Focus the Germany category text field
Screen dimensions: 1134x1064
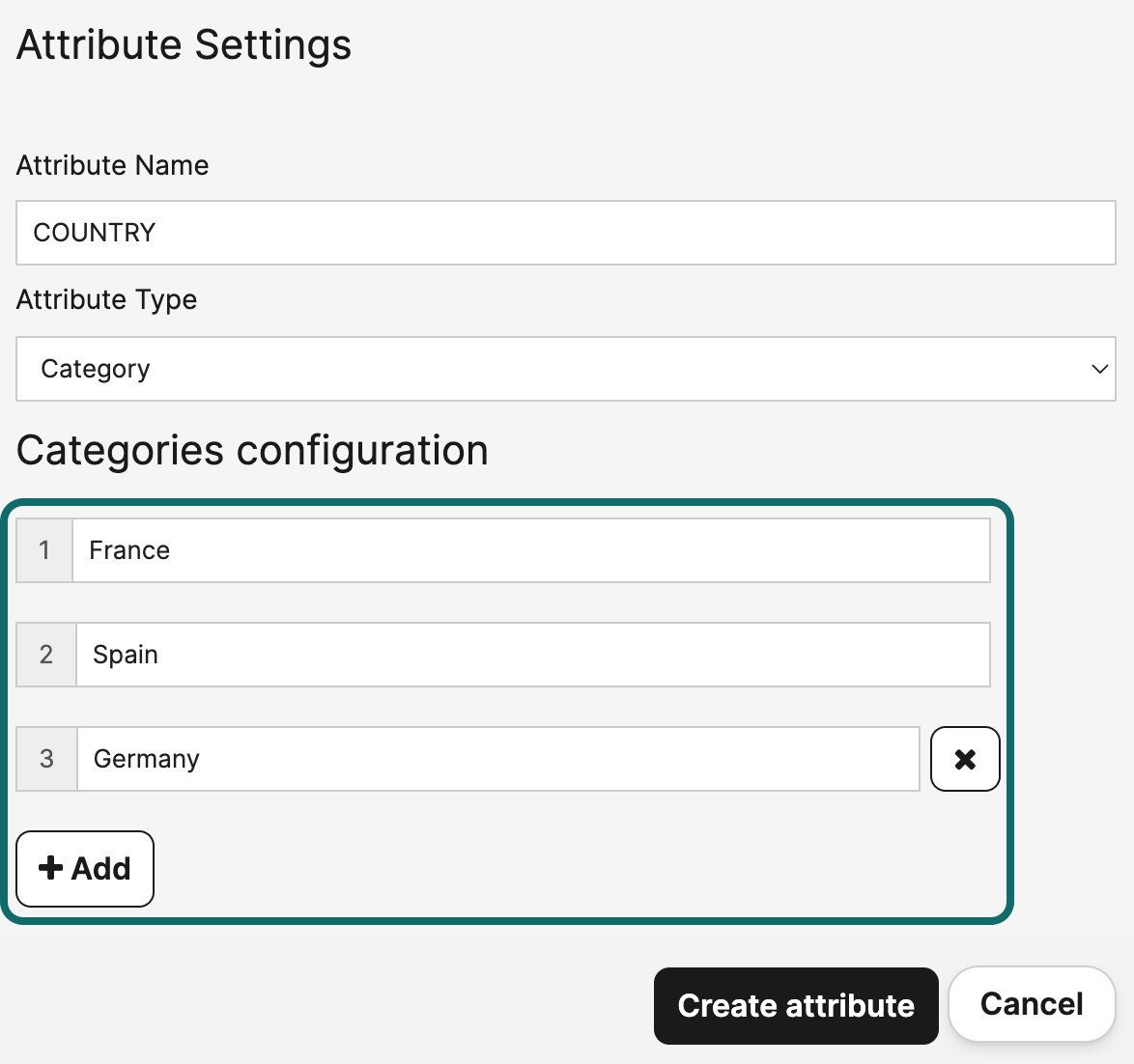(x=497, y=759)
